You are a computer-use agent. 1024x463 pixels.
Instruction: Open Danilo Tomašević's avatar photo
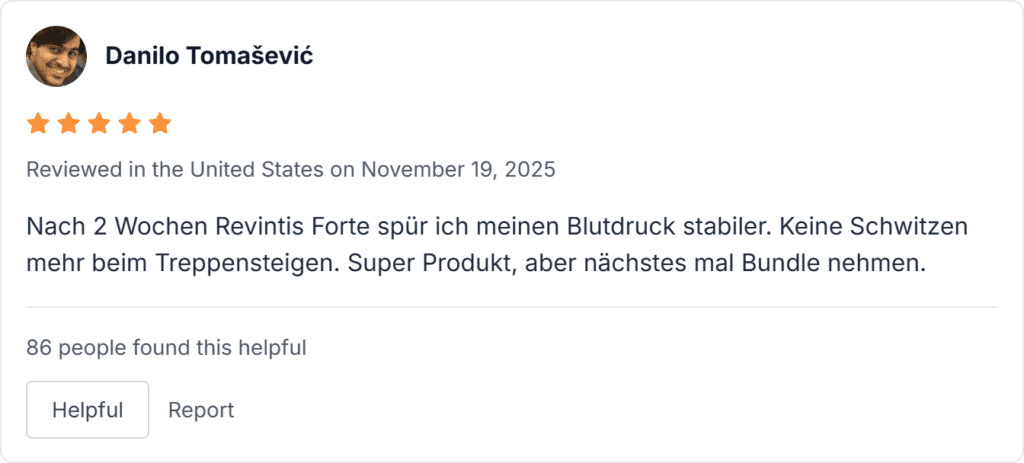tap(53, 55)
